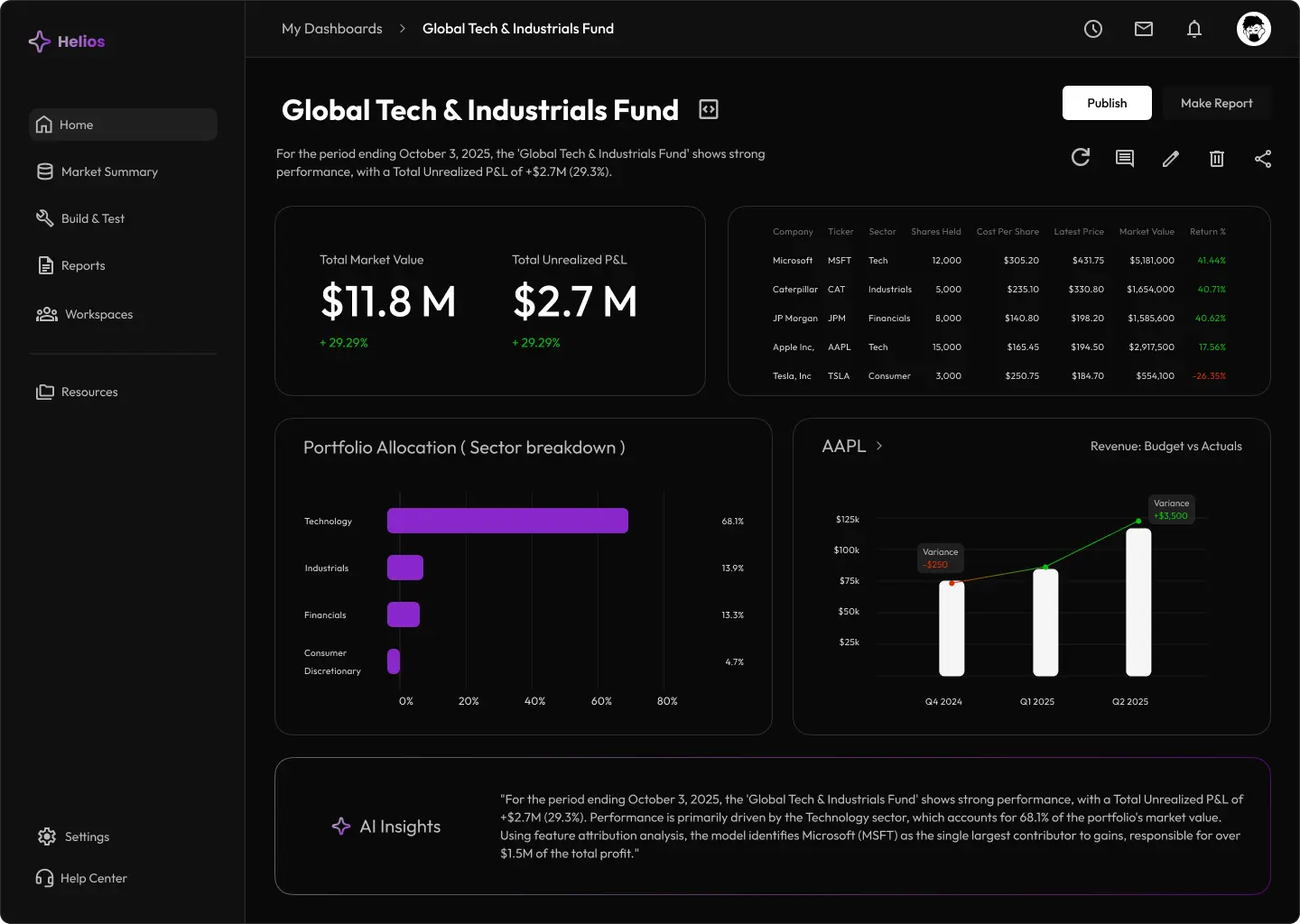Click the $5,181,000 market value cell
The width and height of the screenshot is (1300, 924).
pyautogui.click(x=1152, y=261)
